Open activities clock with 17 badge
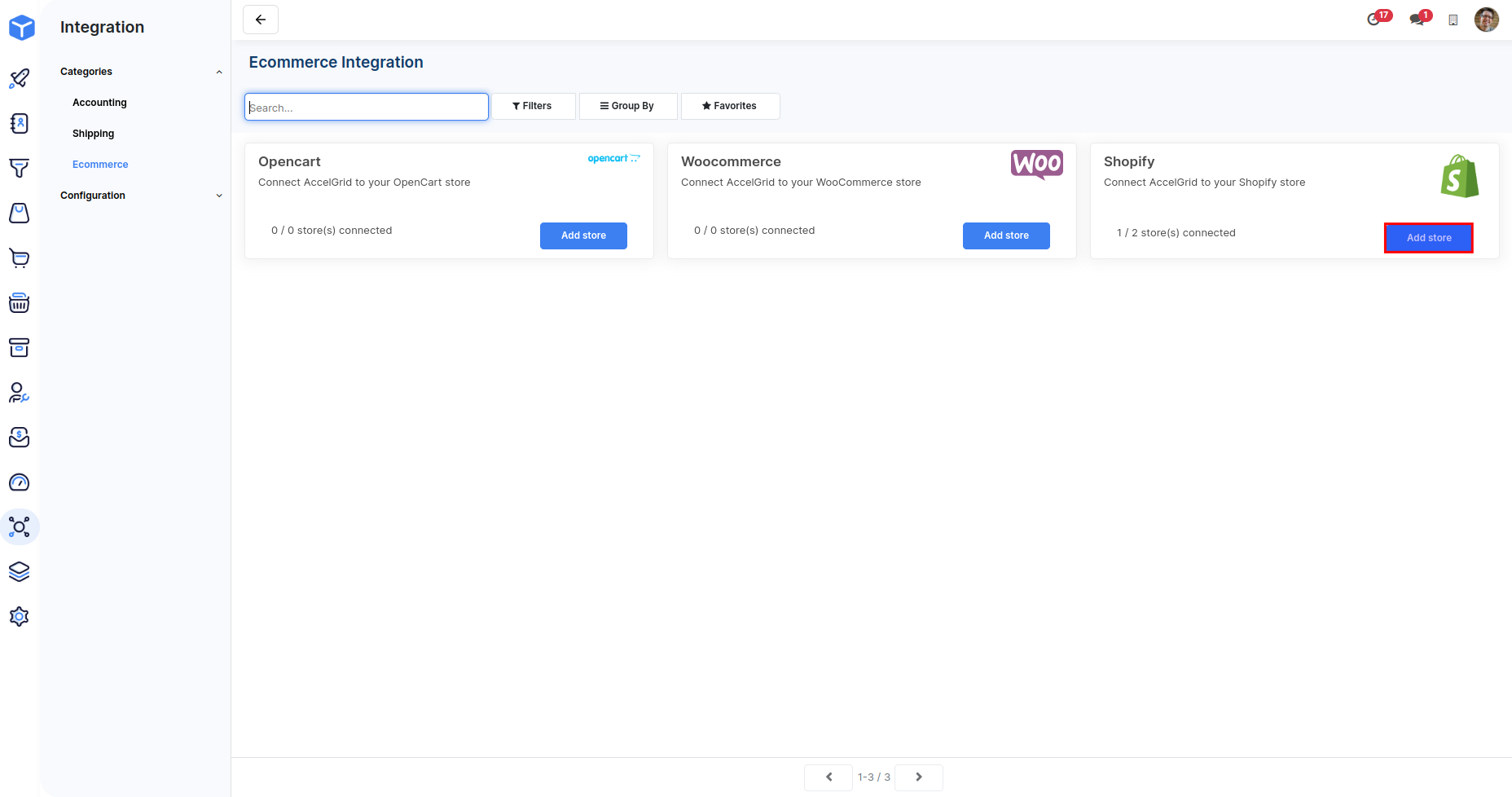 click(x=1378, y=18)
